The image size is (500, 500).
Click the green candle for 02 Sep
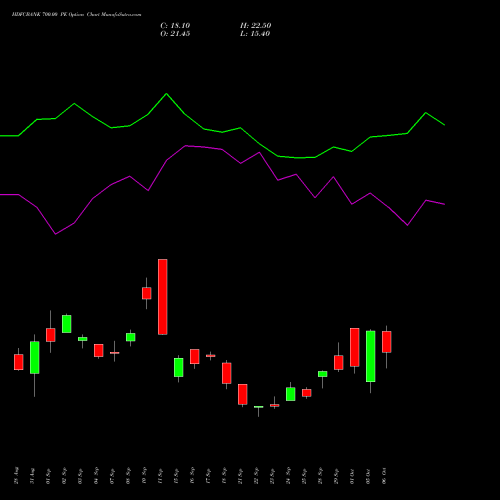[67, 324]
